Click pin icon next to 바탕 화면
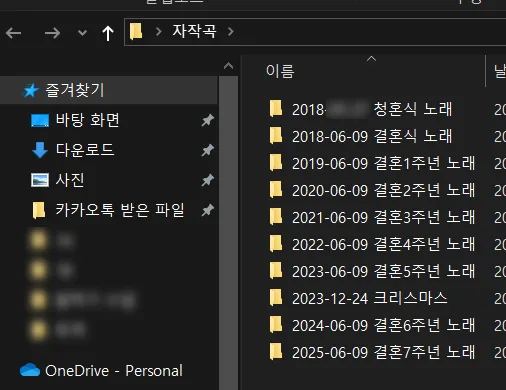 208,120
